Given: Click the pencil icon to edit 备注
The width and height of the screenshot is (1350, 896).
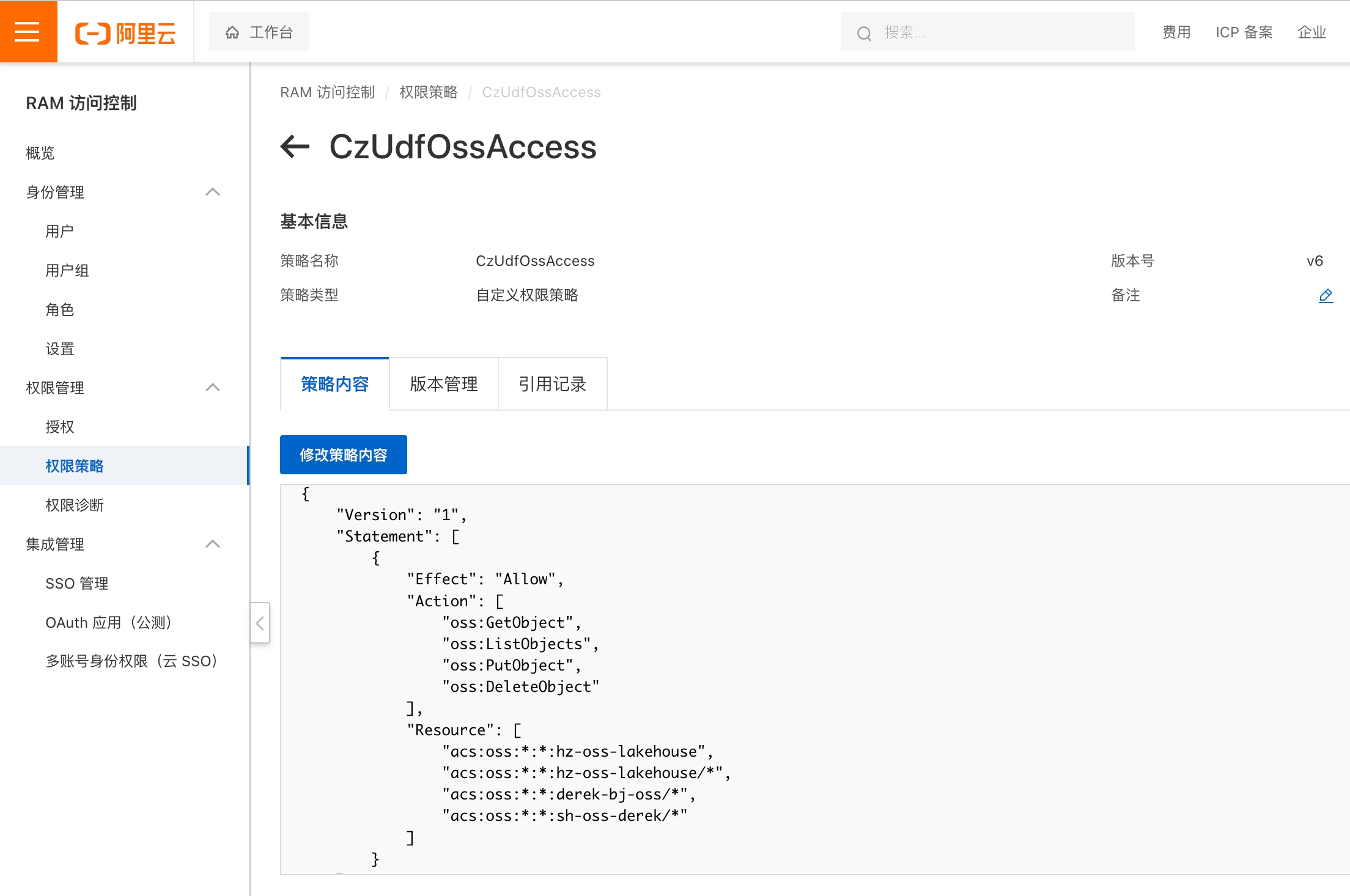Looking at the screenshot, I should click(1326, 296).
